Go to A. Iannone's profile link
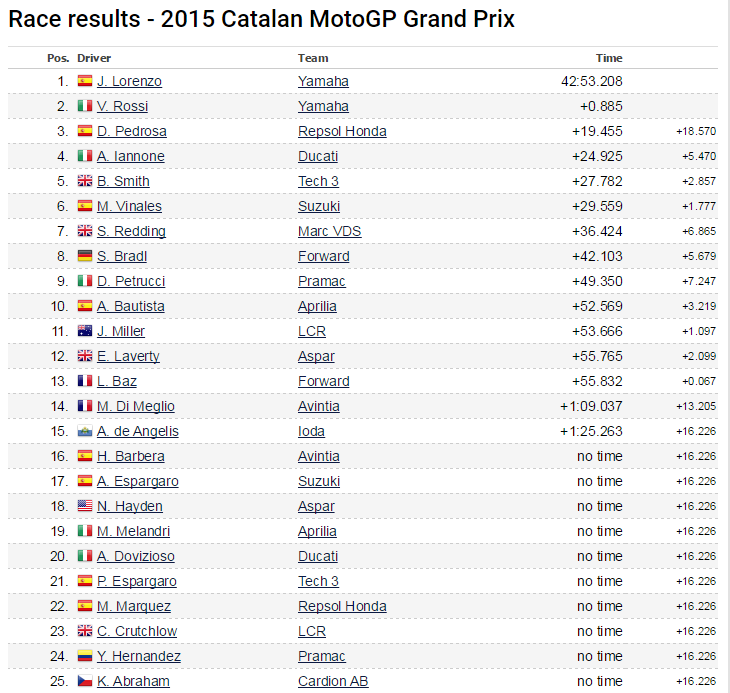This screenshot has width=730, height=693. 131,156
